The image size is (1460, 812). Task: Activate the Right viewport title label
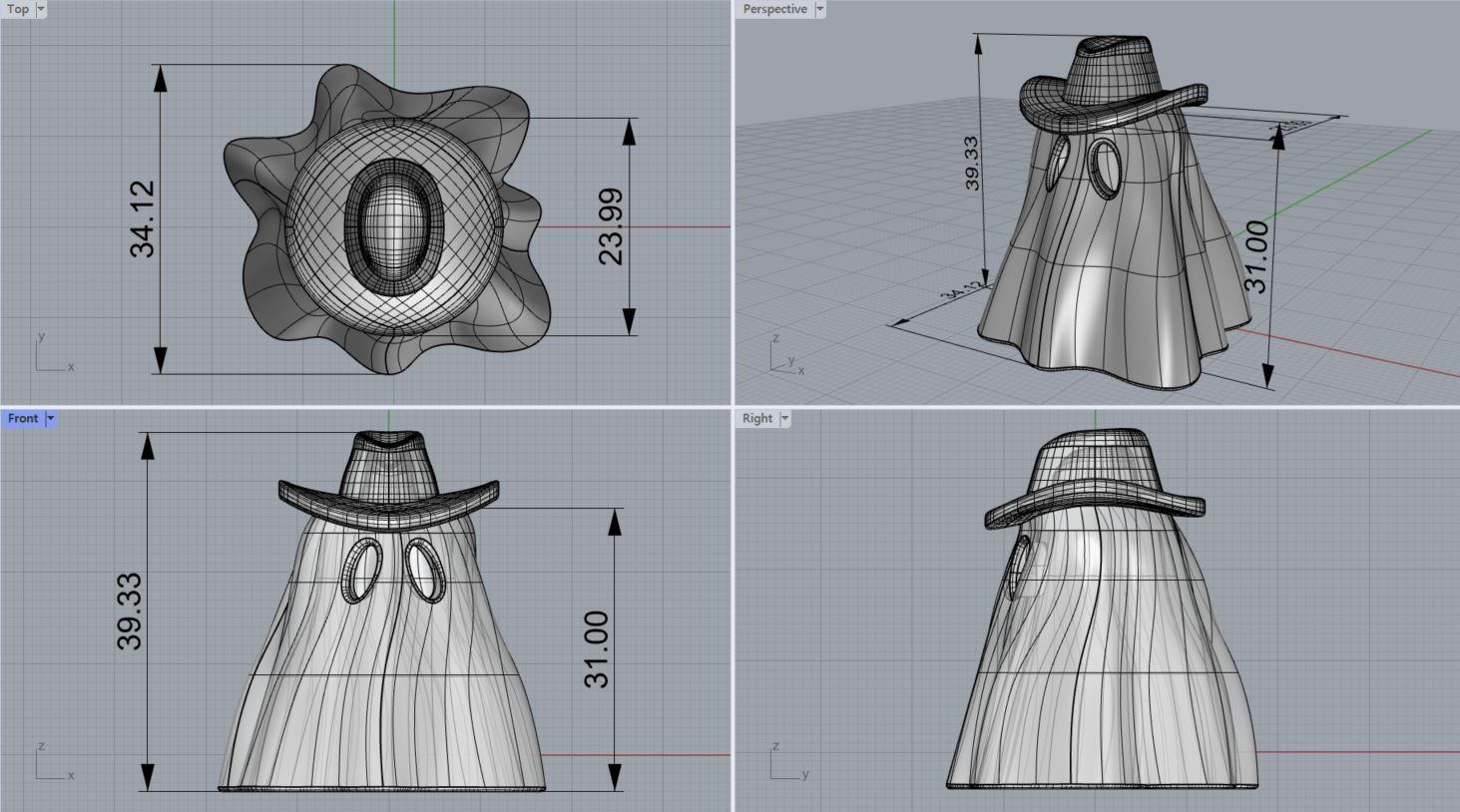tap(757, 419)
